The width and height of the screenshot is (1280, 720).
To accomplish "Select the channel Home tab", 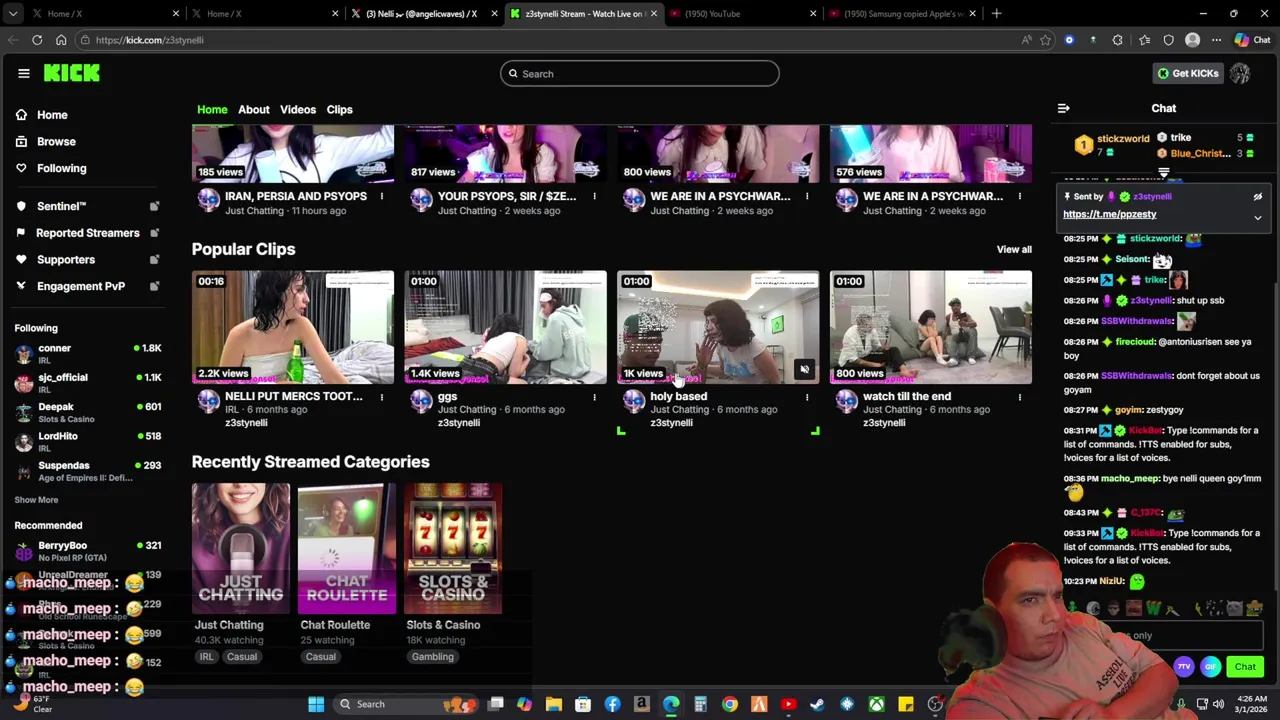I will pos(211,109).
